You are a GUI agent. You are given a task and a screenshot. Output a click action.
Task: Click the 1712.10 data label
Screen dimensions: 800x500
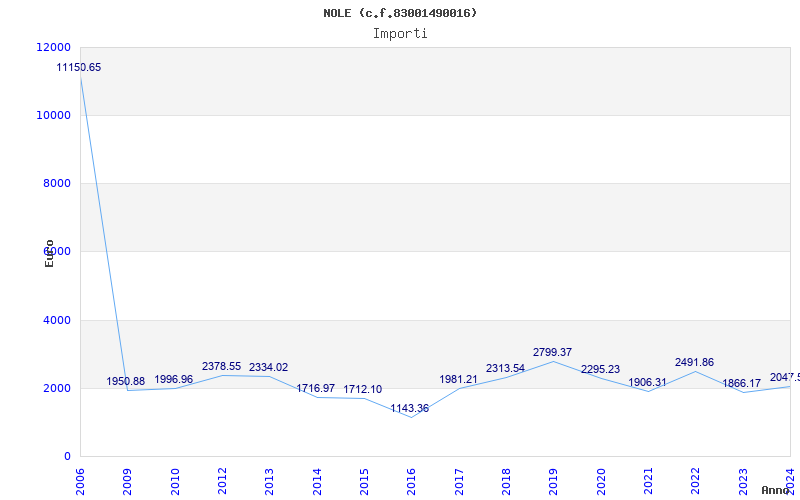[363, 389]
